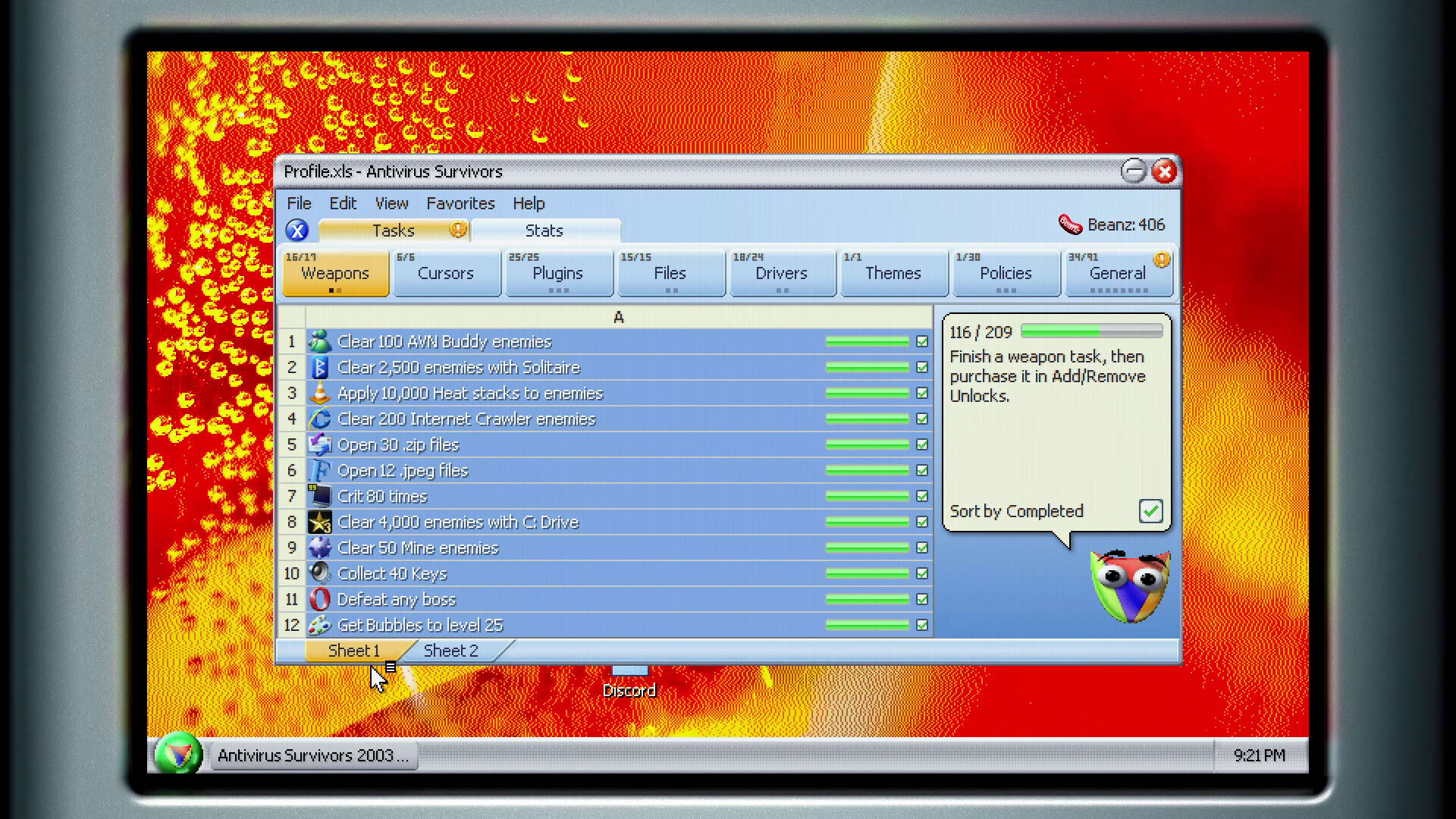Click Antivirus Survivors 2003 taskbar button

[313, 755]
